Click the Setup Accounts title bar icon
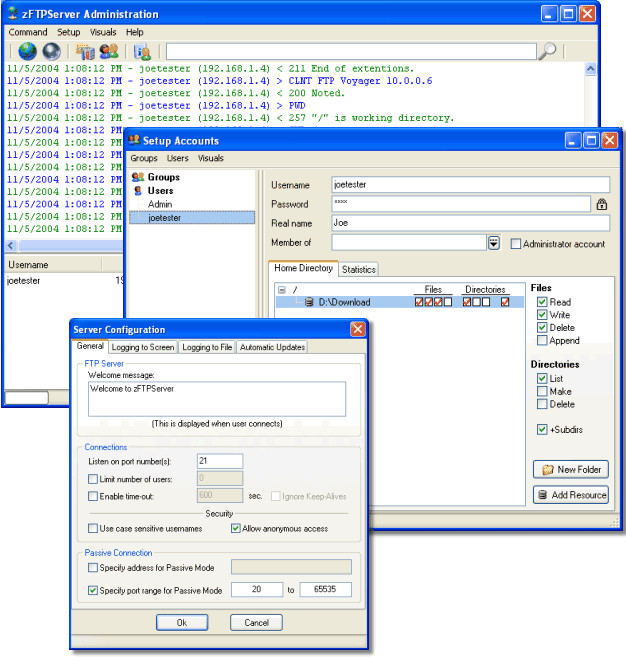The image size is (626, 657). coord(134,140)
